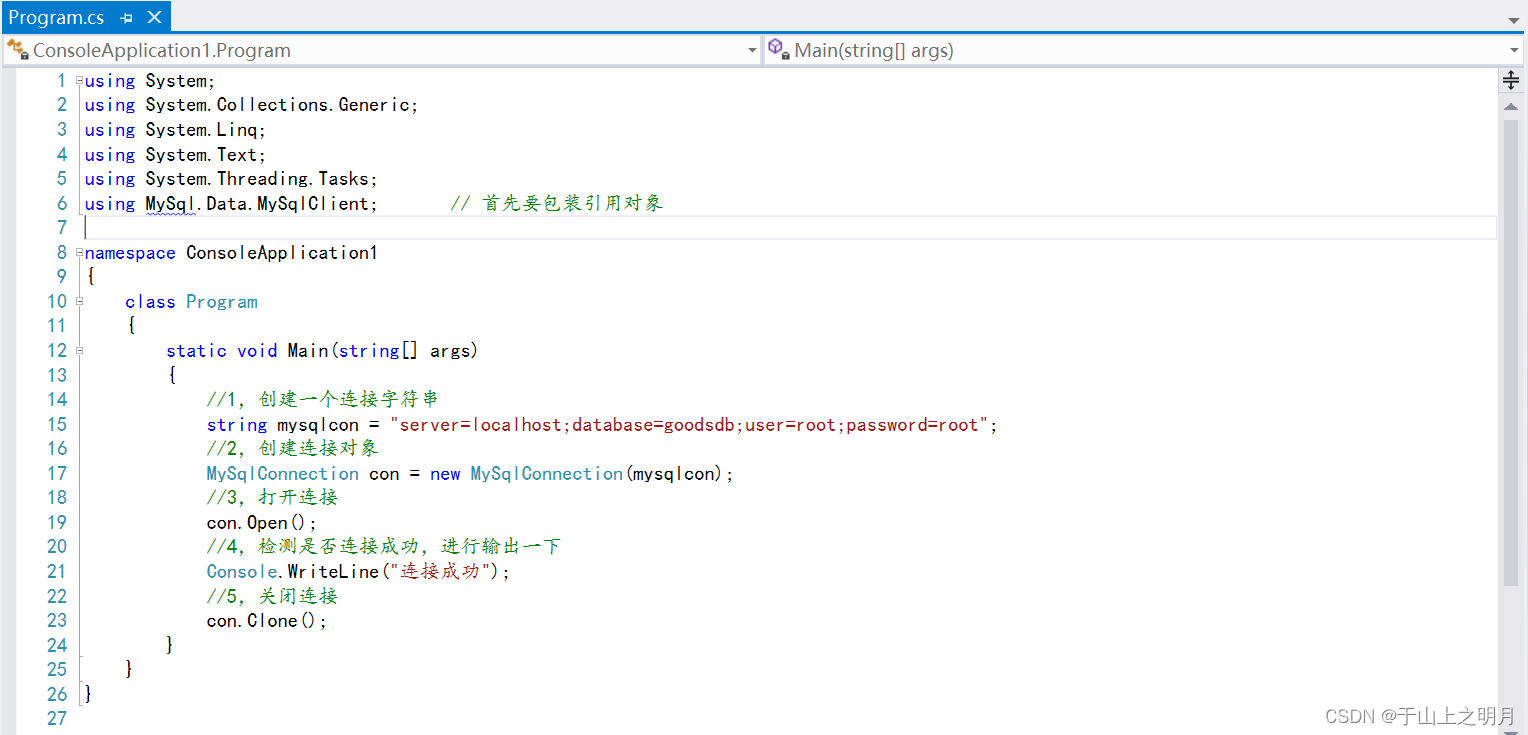The width and height of the screenshot is (1528, 735).
Task: Click 'ConsoleApplication1' in the namespace declaration
Action: (282, 253)
